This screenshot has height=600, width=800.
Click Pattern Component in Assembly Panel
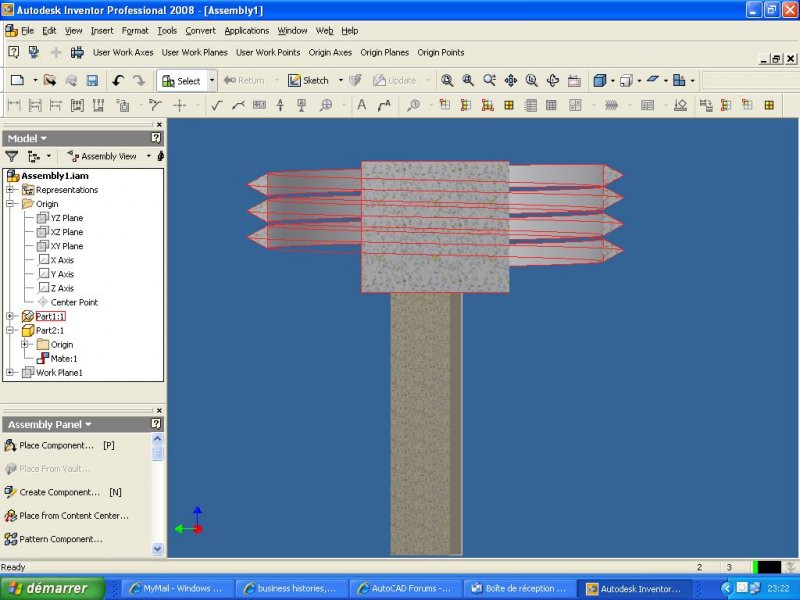[60, 539]
